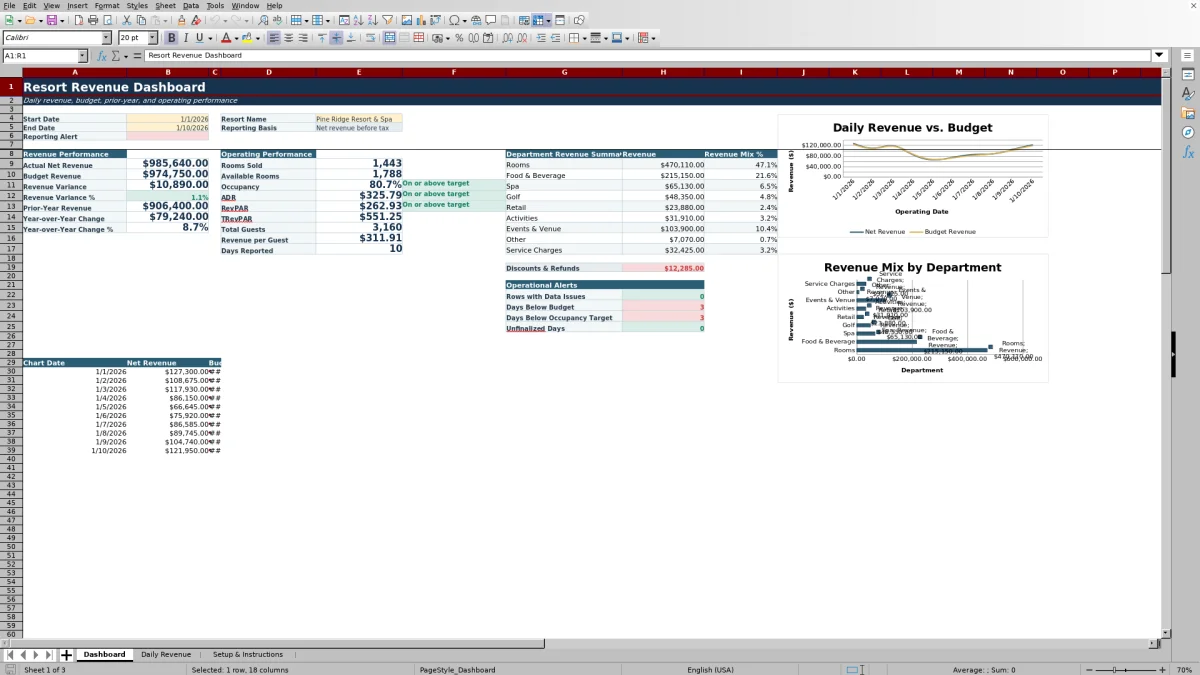Click the Center Horizontally icon
This screenshot has width=1200, height=675.
288,38
